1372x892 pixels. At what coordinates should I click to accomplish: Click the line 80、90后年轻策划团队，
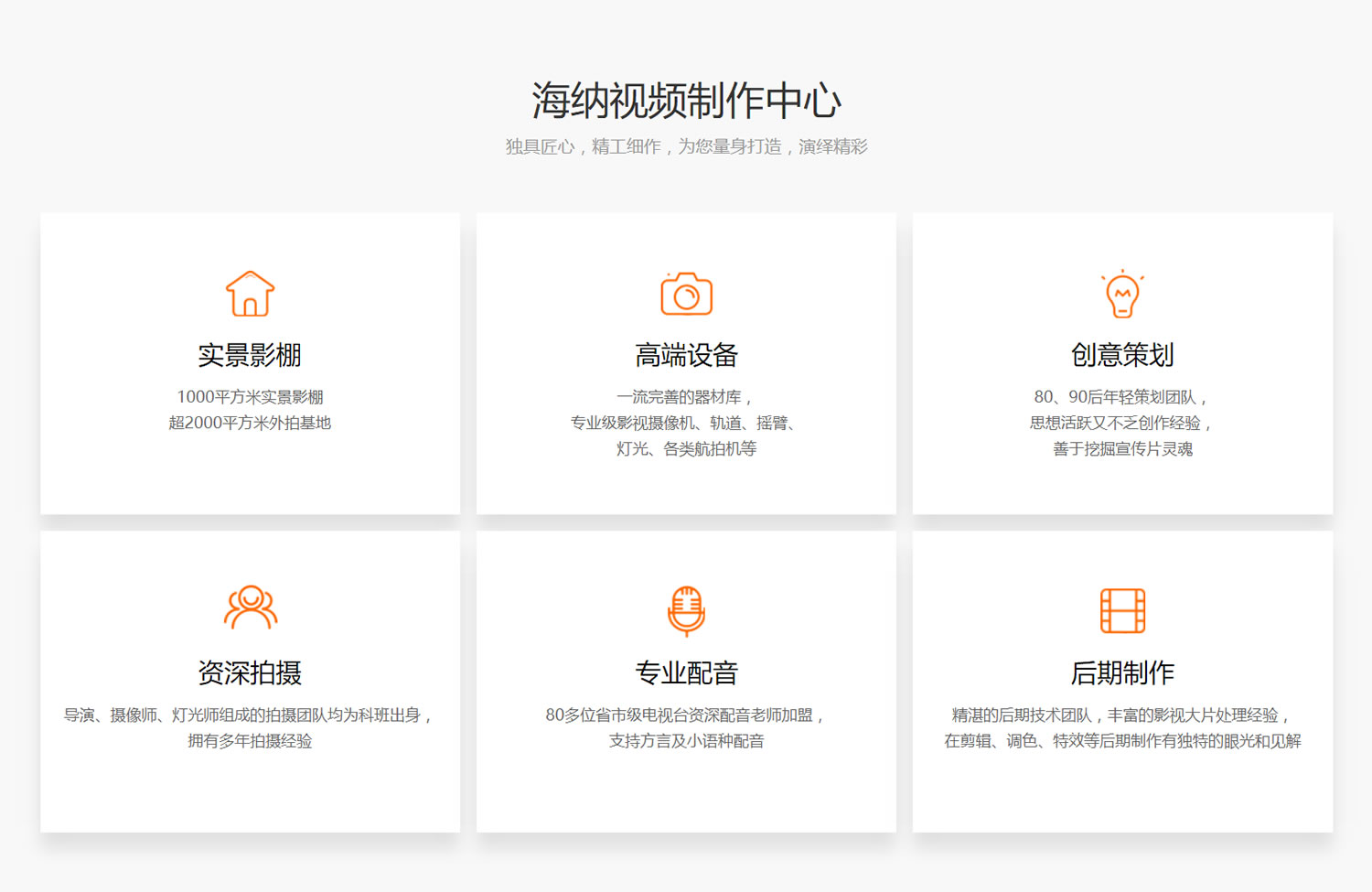[x=1122, y=397]
